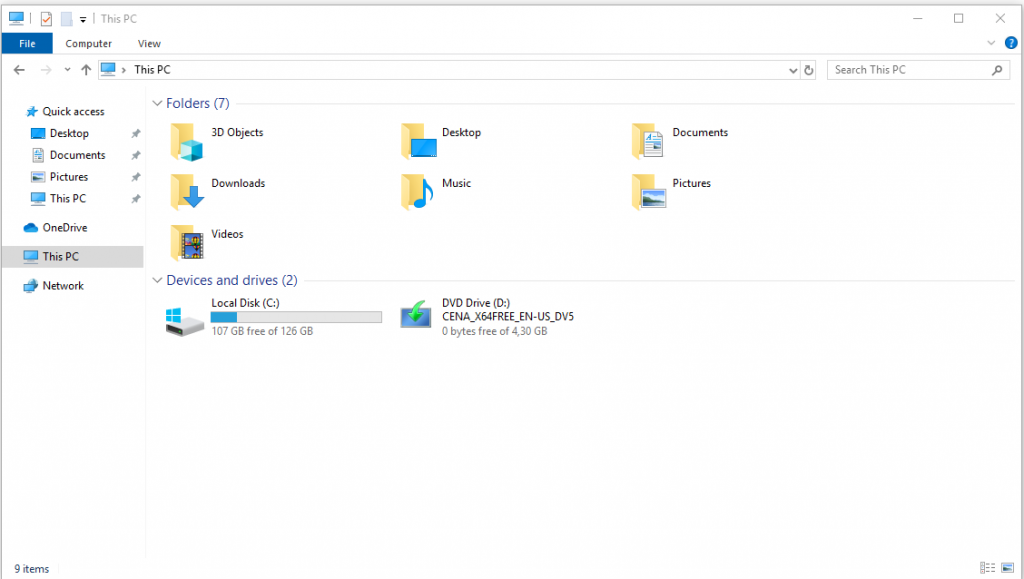The width and height of the screenshot is (1024, 579).
Task: Click the breadcrumb chevron before This PC
Action: point(123,70)
